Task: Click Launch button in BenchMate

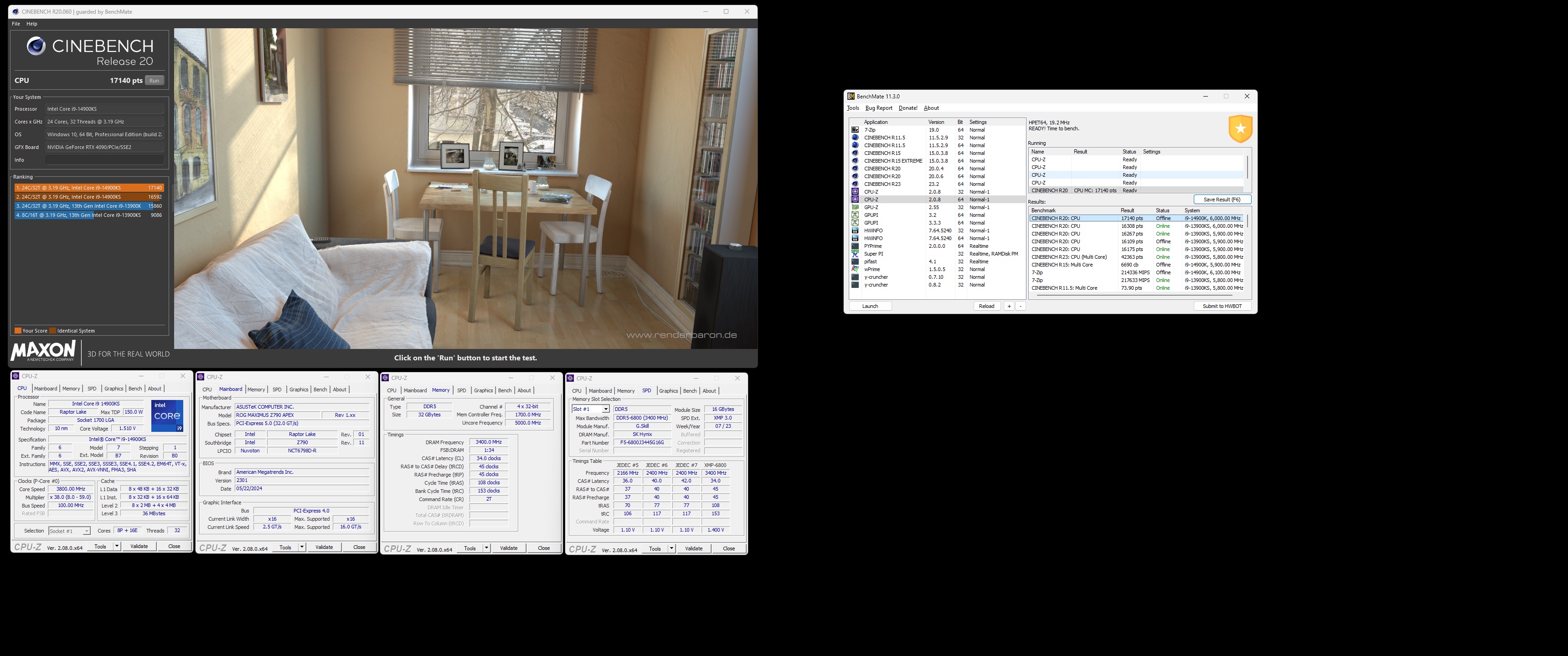Action: tap(870, 306)
